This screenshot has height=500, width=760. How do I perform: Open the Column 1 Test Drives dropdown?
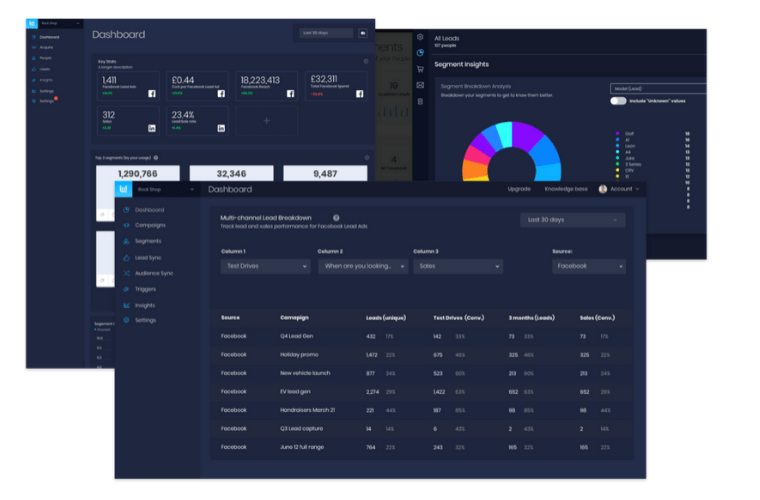(265, 267)
